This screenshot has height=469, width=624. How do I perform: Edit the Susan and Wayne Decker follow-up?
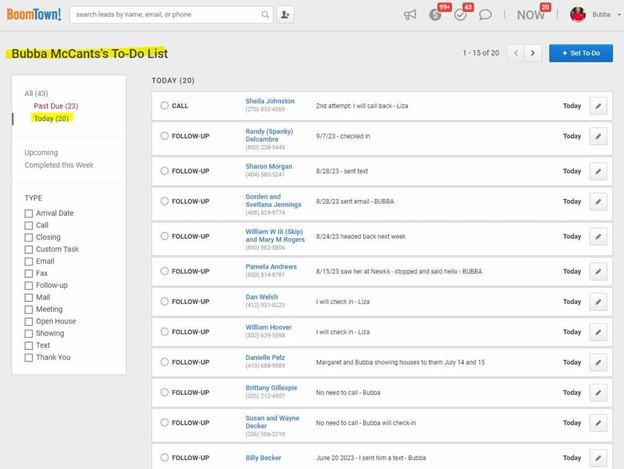598,423
